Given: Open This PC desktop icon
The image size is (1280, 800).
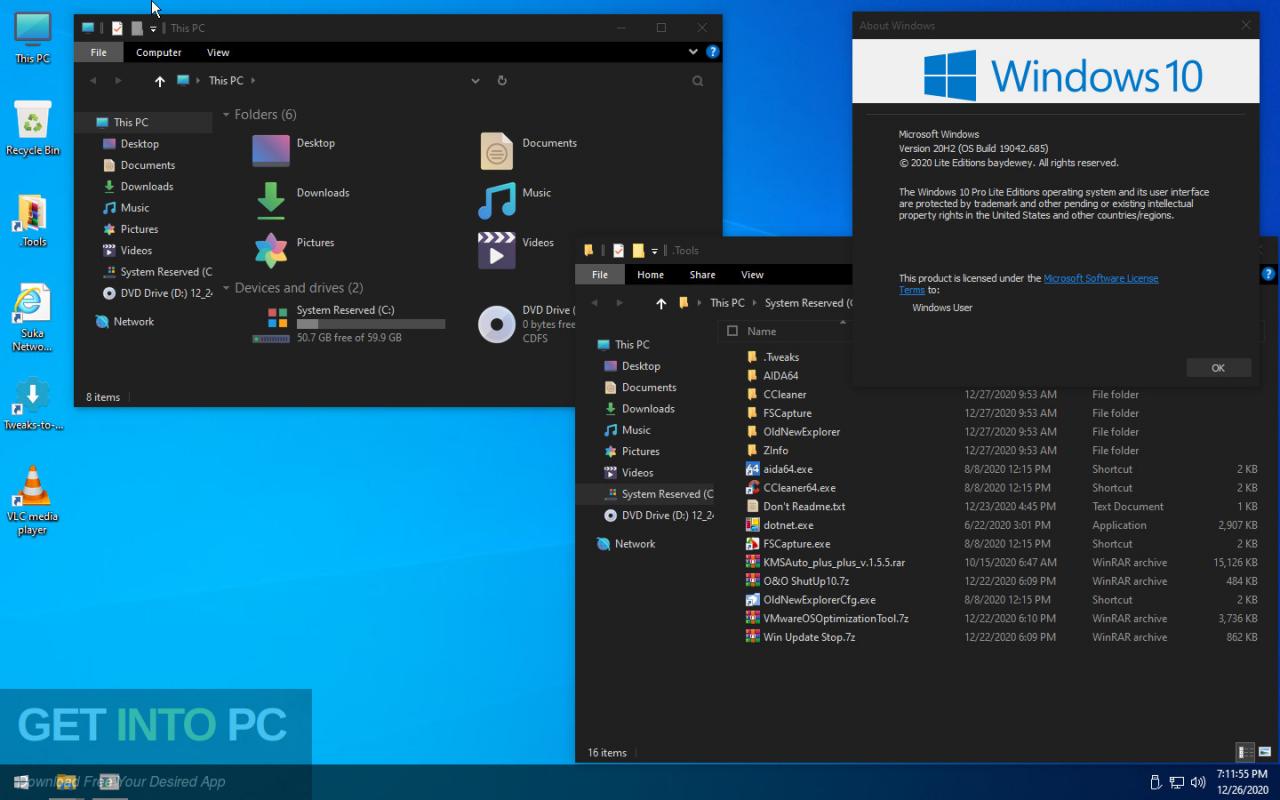Looking at the screenshot, I should pyautogui.click(x=33, y=38).
